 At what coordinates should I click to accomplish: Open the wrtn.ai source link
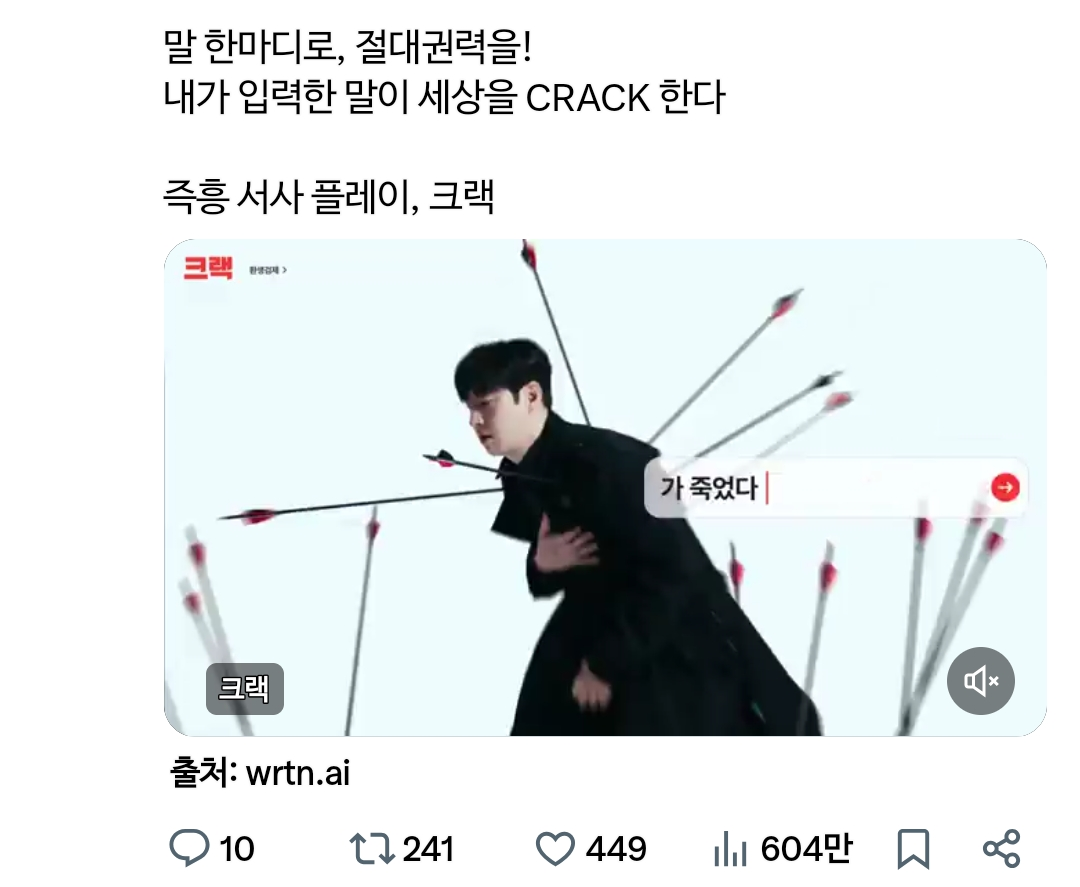[x=298, y=773]
